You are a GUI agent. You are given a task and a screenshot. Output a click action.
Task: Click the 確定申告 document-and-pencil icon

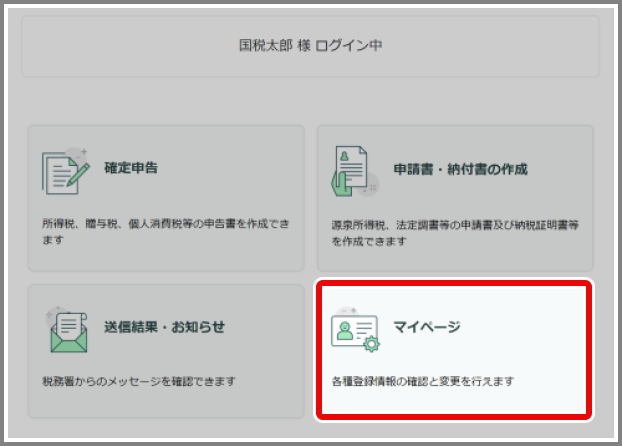(66, 172)
